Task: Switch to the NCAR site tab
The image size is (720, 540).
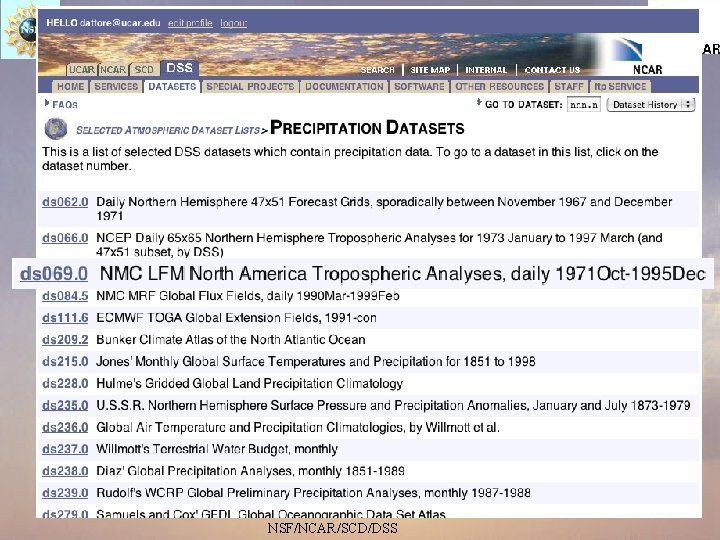Action: pos(113,70)
